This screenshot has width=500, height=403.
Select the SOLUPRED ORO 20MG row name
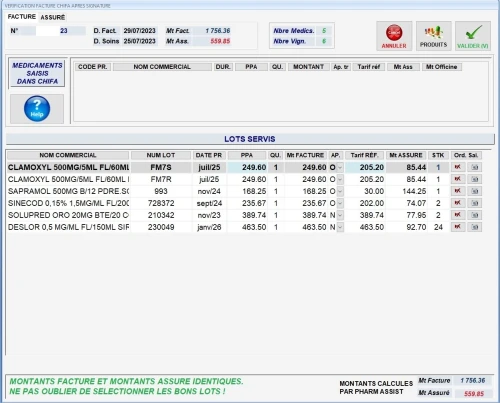[68, 215]
